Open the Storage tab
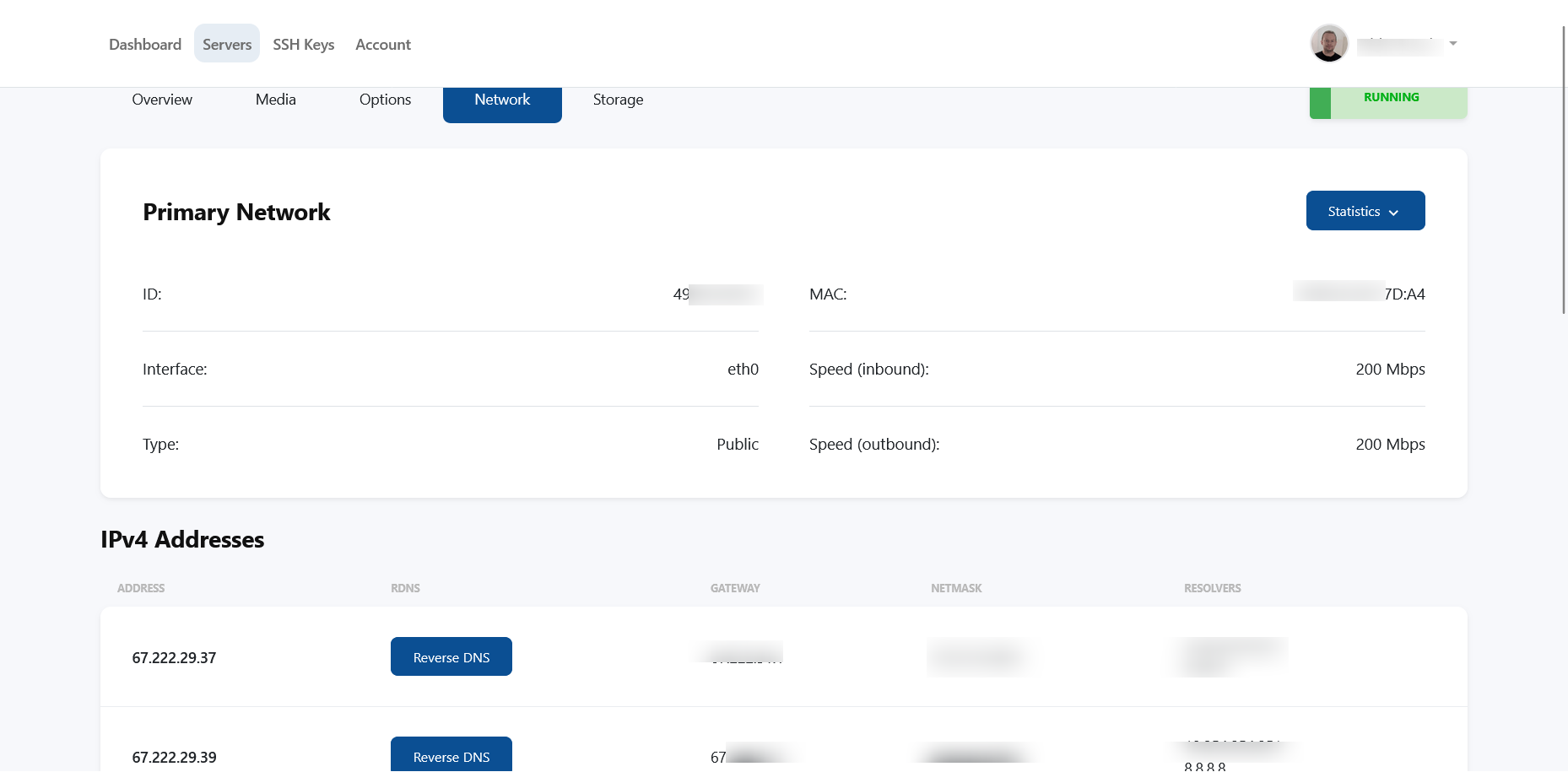The width and height of the screenshot is (1568, 772). click(618, 100)
